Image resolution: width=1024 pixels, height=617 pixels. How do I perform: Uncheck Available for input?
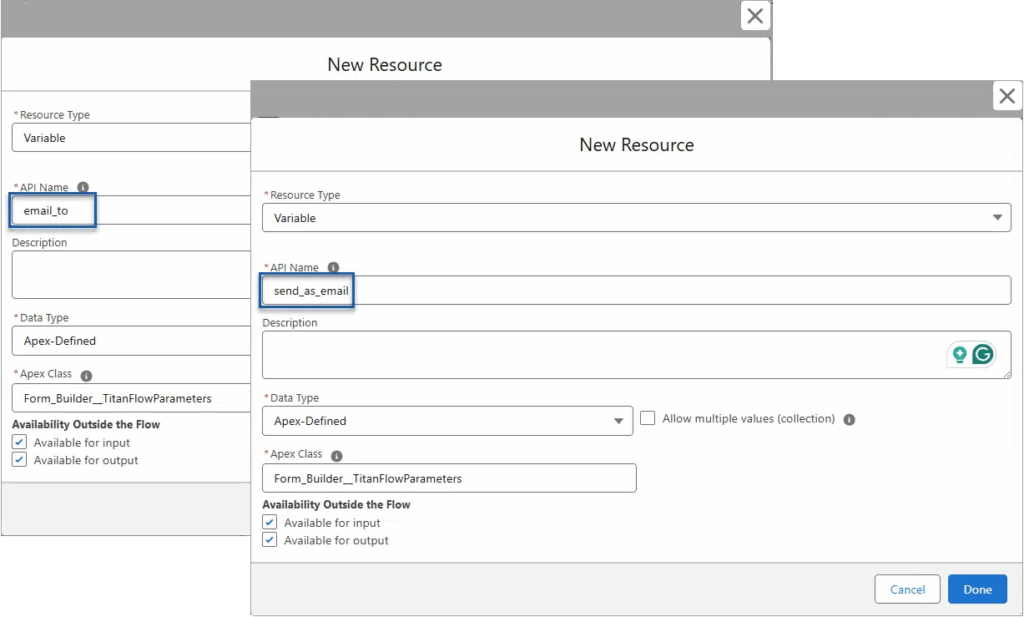(269, 522)
